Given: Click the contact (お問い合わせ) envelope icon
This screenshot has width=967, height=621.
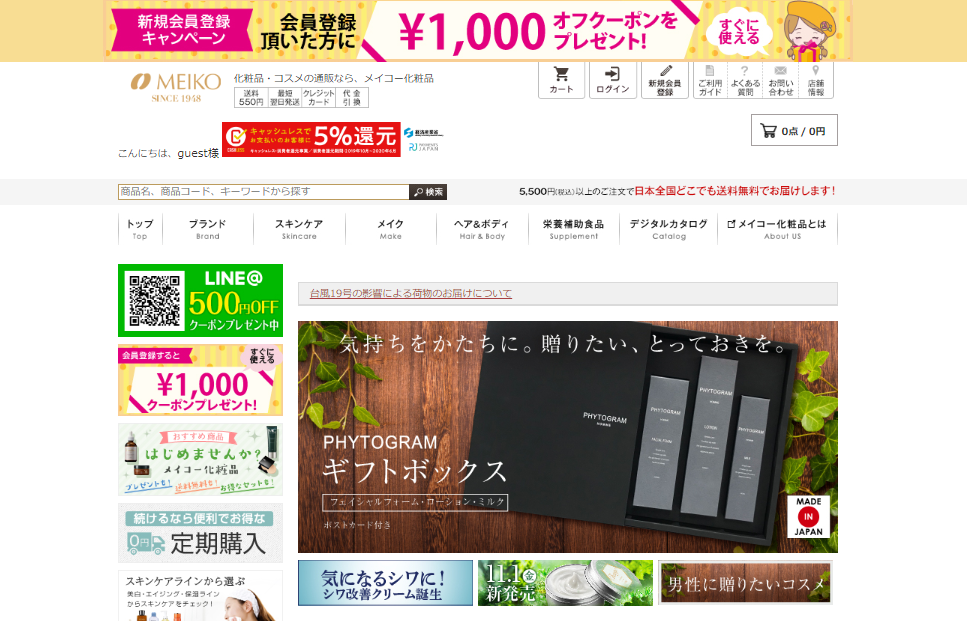Looking at the screenshot, I should point(780,80).
